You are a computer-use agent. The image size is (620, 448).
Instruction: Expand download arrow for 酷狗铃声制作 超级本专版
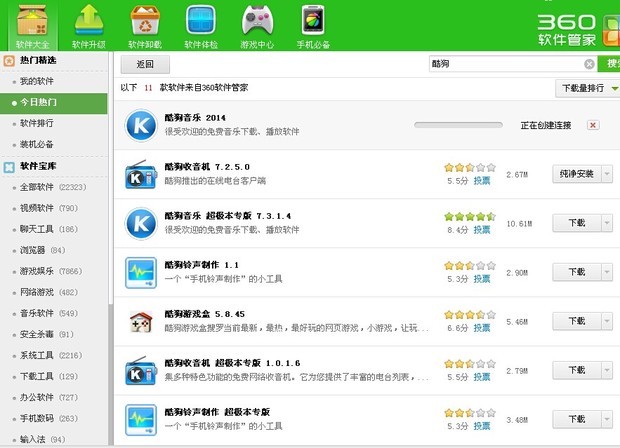pyautogui.click(x=607, y=419)
